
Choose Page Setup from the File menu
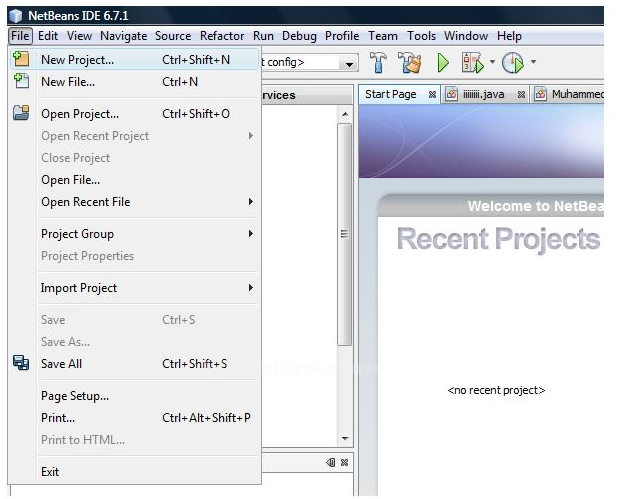coord(75,396)
